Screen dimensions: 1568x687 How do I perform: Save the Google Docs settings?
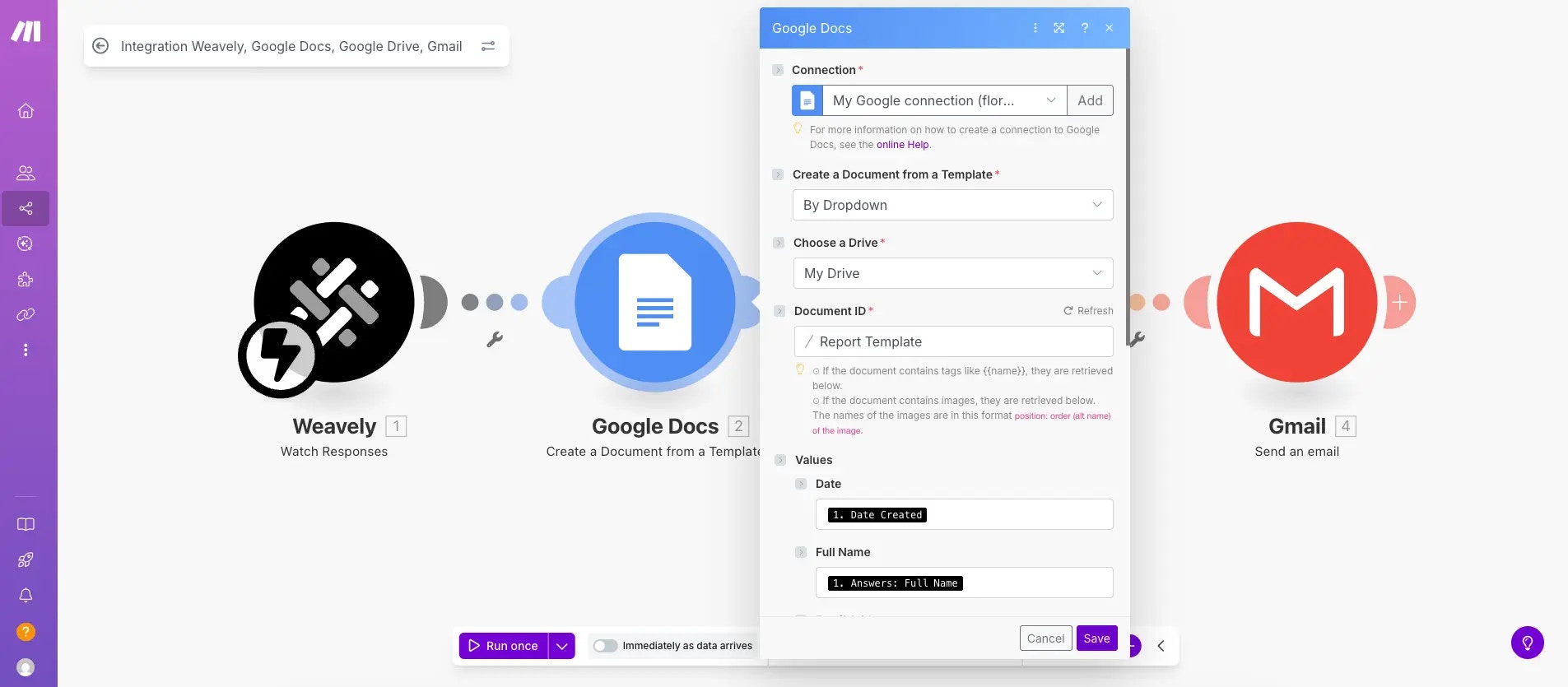(x=1096, y=638)
